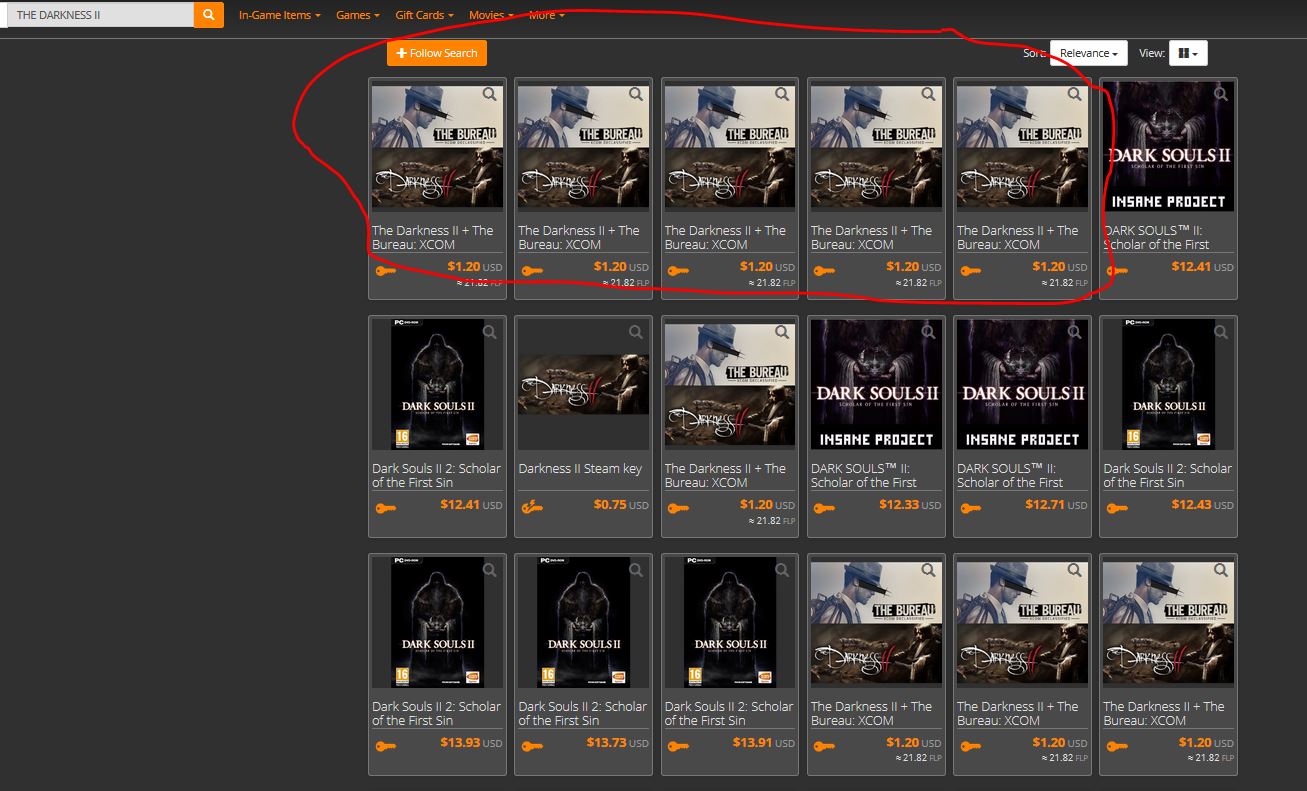Click key icon on the $12.71 listing
This screenshot has width=1307, height=791.
970,508
